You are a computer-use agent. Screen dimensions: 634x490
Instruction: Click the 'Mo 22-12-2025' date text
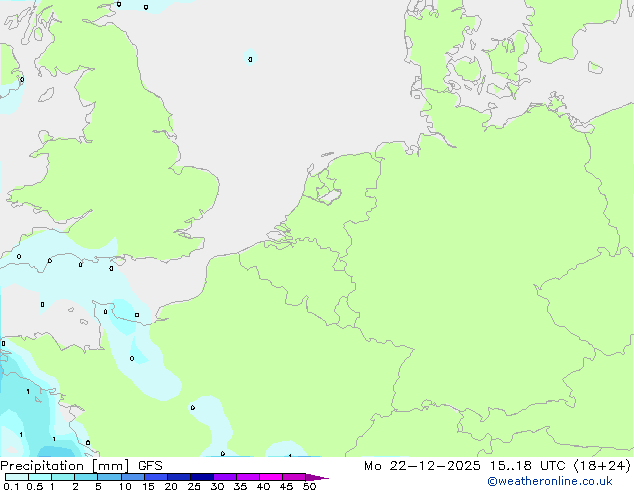(422, 466)
